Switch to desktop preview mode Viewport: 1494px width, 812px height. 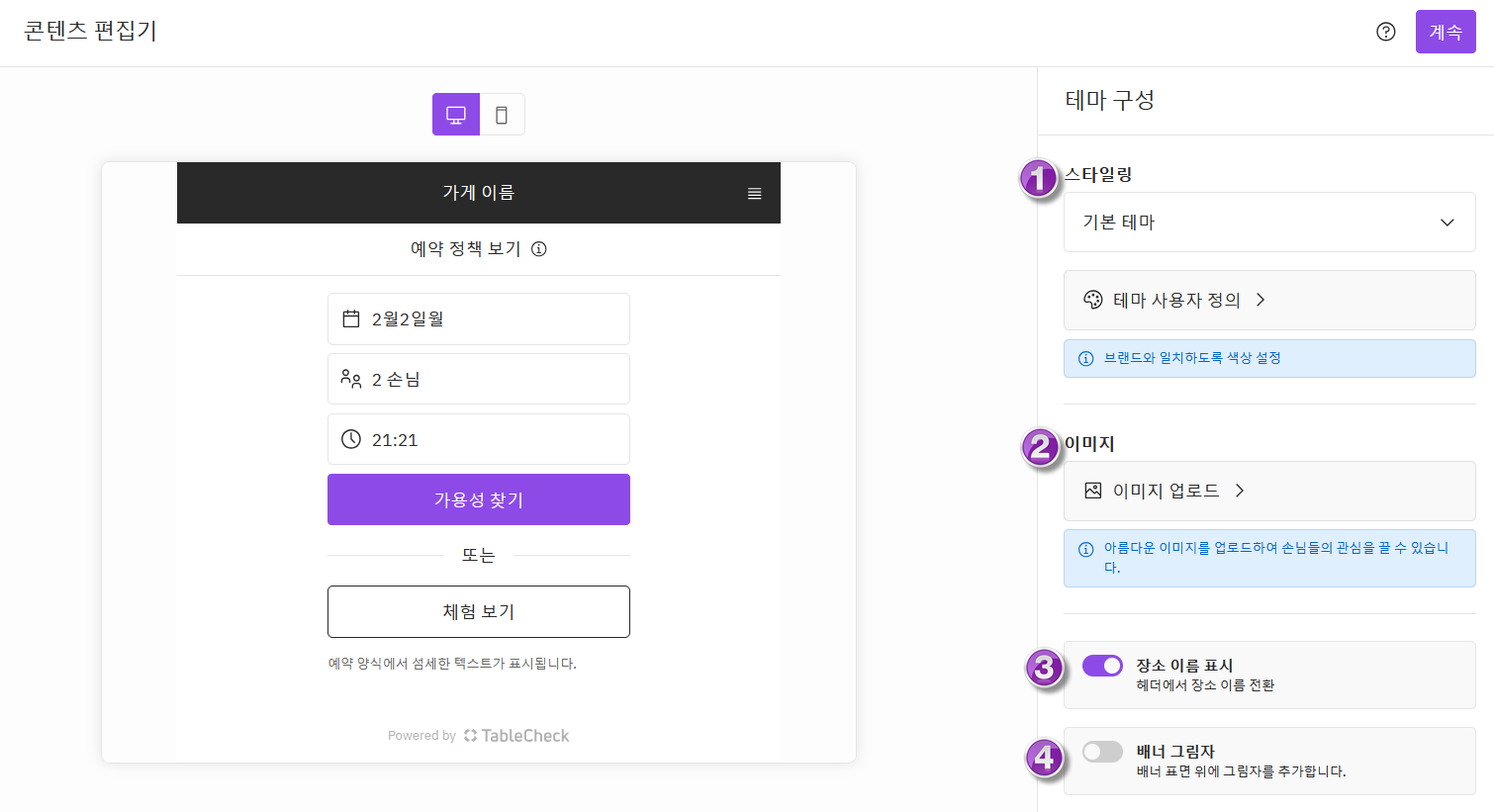click(456, 115)
